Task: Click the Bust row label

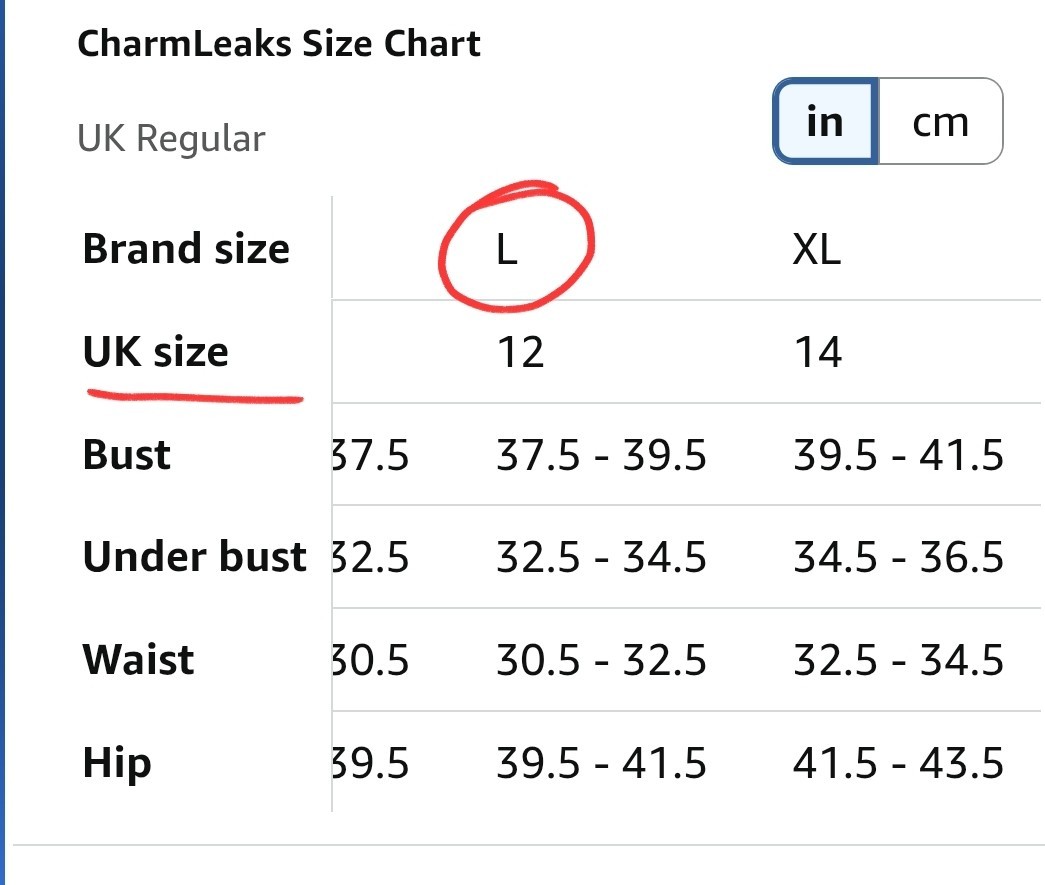Action: (127, 455)
